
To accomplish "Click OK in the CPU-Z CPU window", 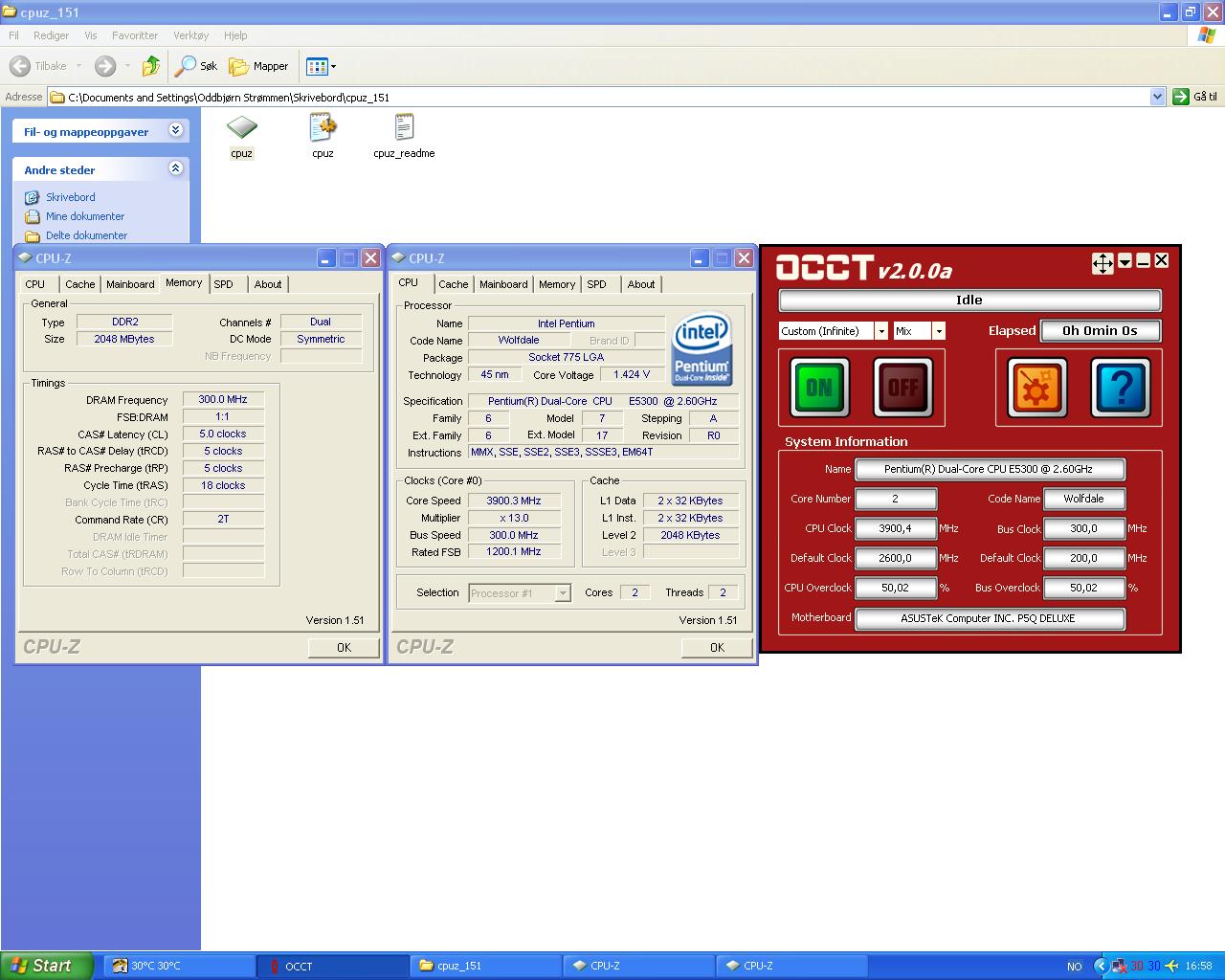I will click(717, 647).
